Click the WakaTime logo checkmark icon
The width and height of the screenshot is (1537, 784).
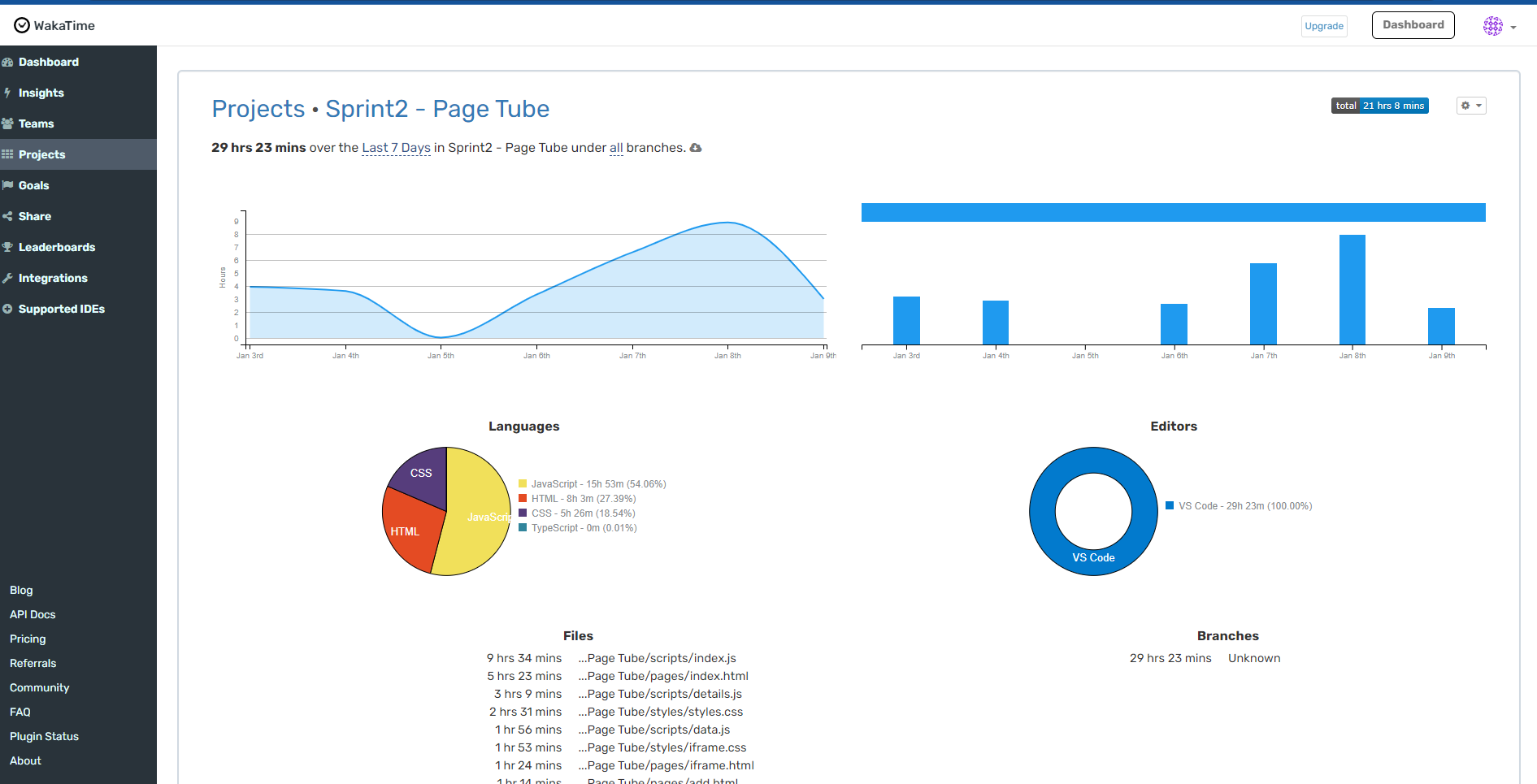click(x=22, y=24)
